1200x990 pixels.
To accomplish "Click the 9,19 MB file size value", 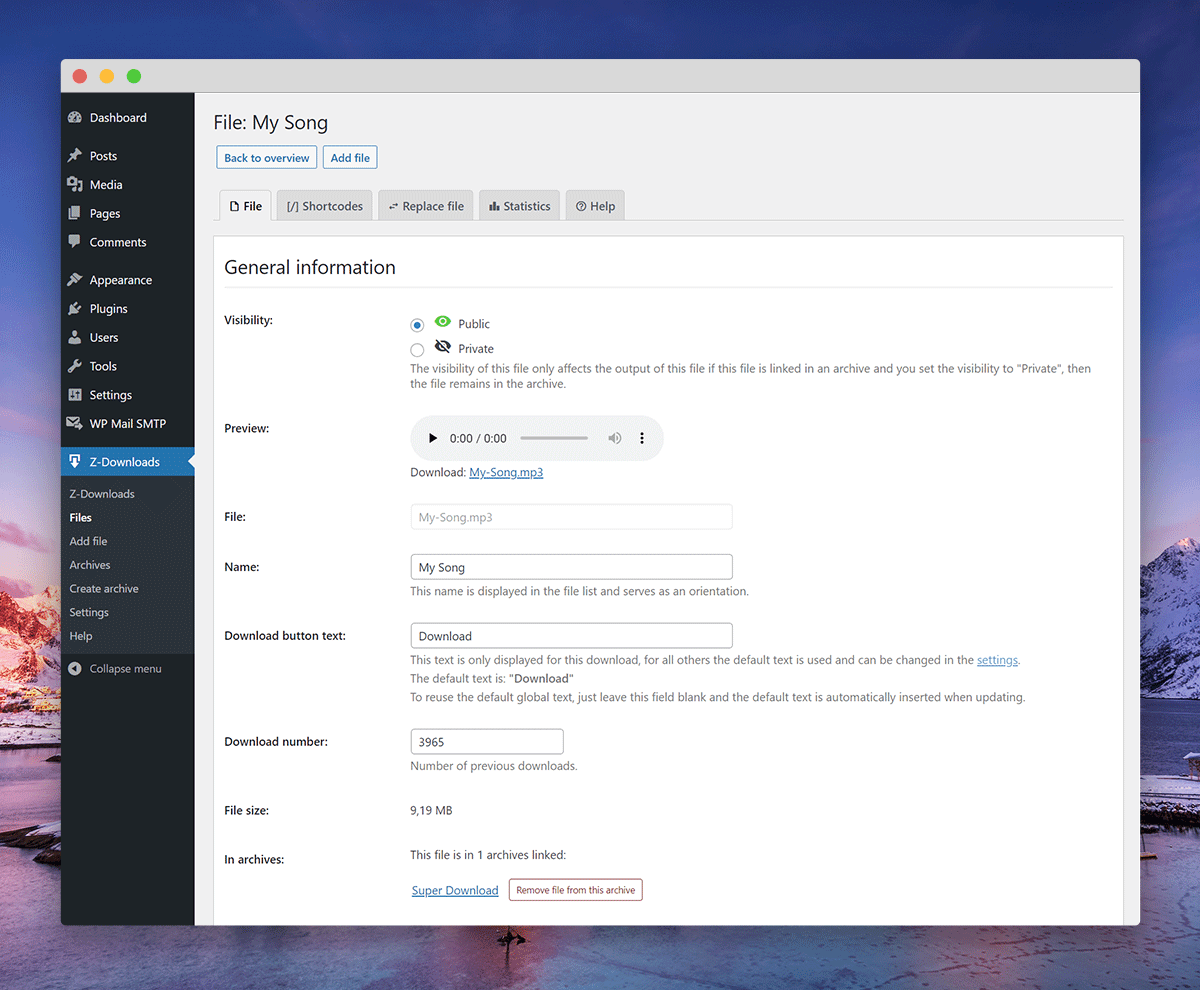I will point(431,810).
